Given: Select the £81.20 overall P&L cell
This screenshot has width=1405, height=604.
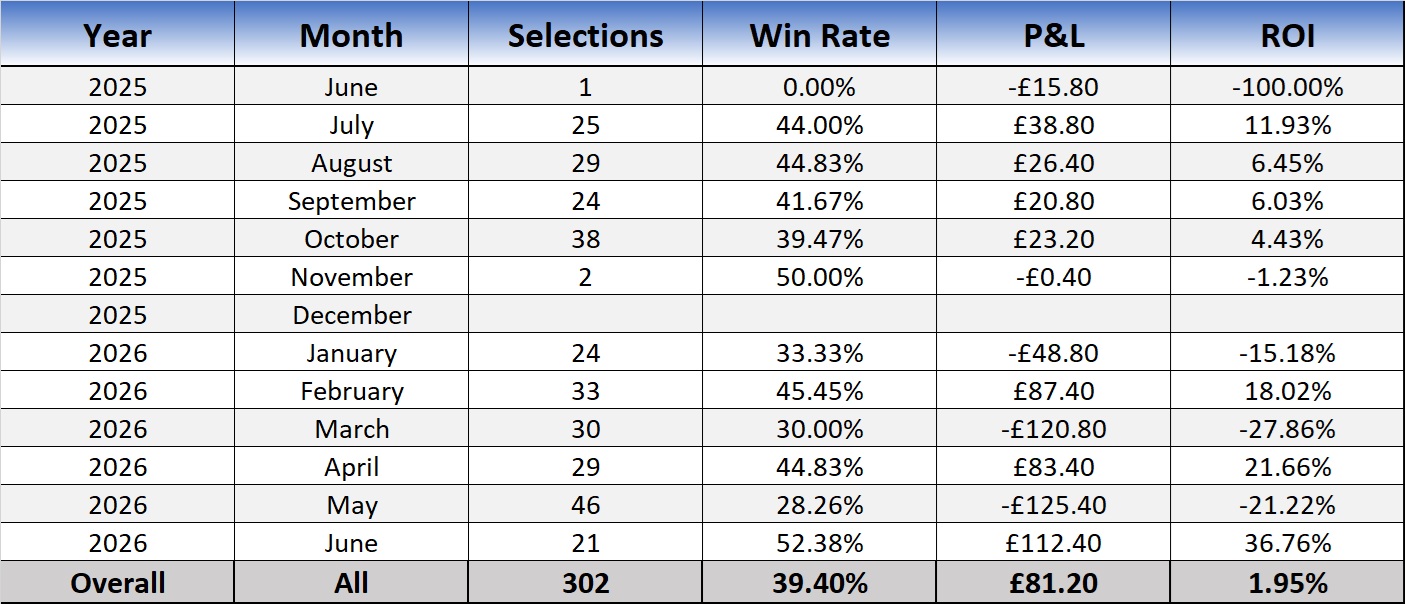Looking at the screenshot, I should (x=1053, y=583).
